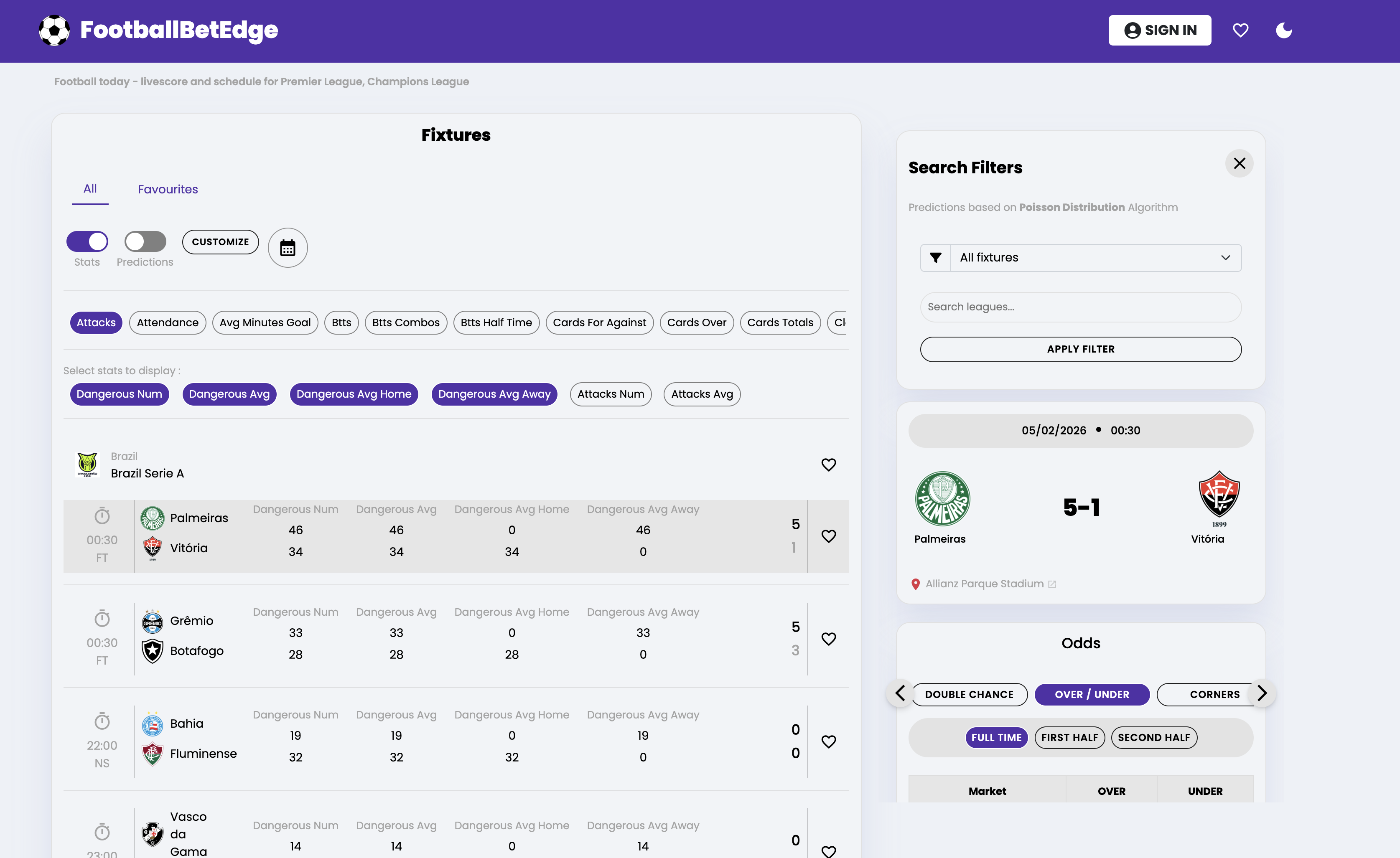This screenshot has height=858, width=1400.
Task: Open the external link icon beside the stadium name
Action: 1053,584
